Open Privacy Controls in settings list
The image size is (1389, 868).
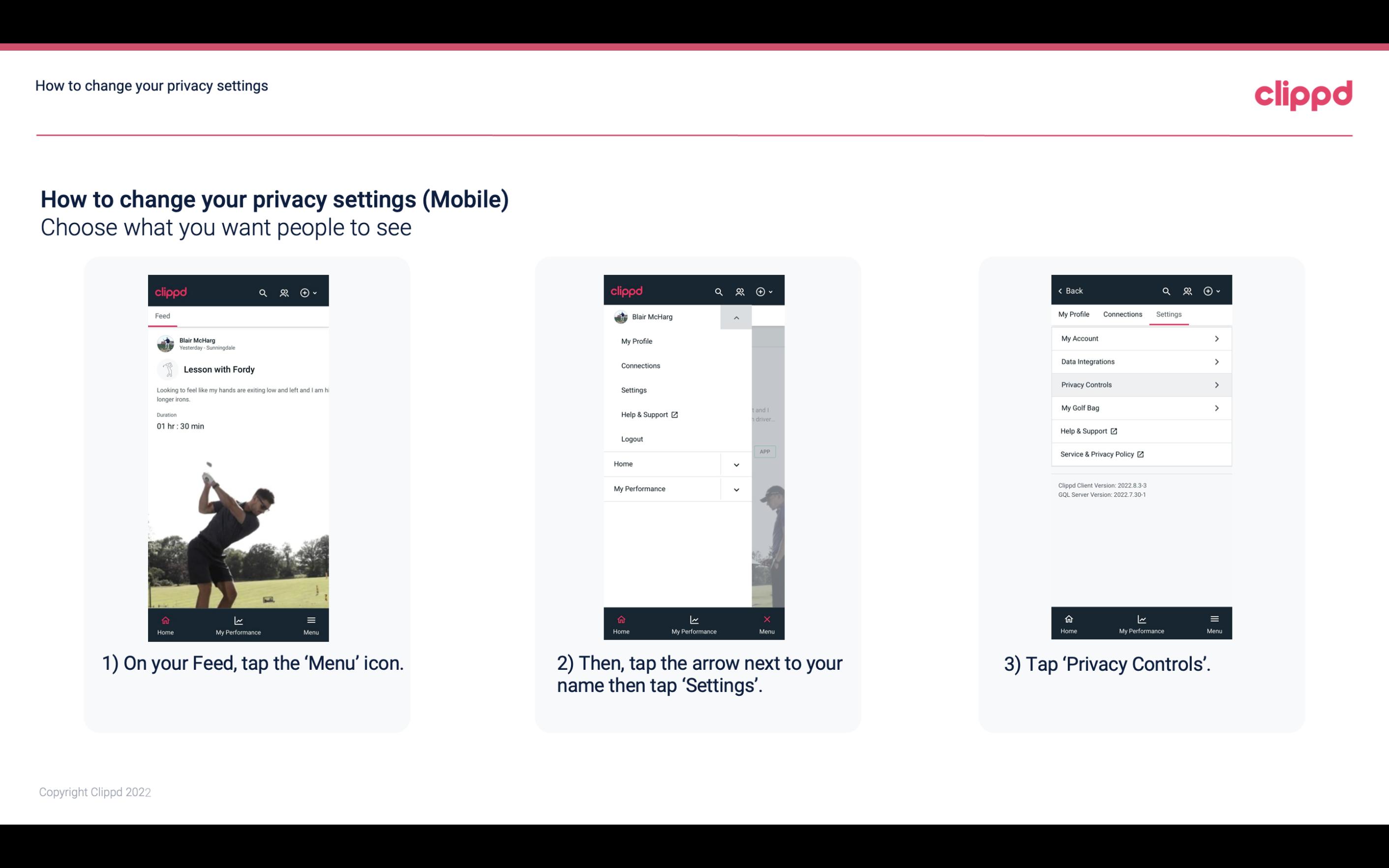pos(1140,384)
